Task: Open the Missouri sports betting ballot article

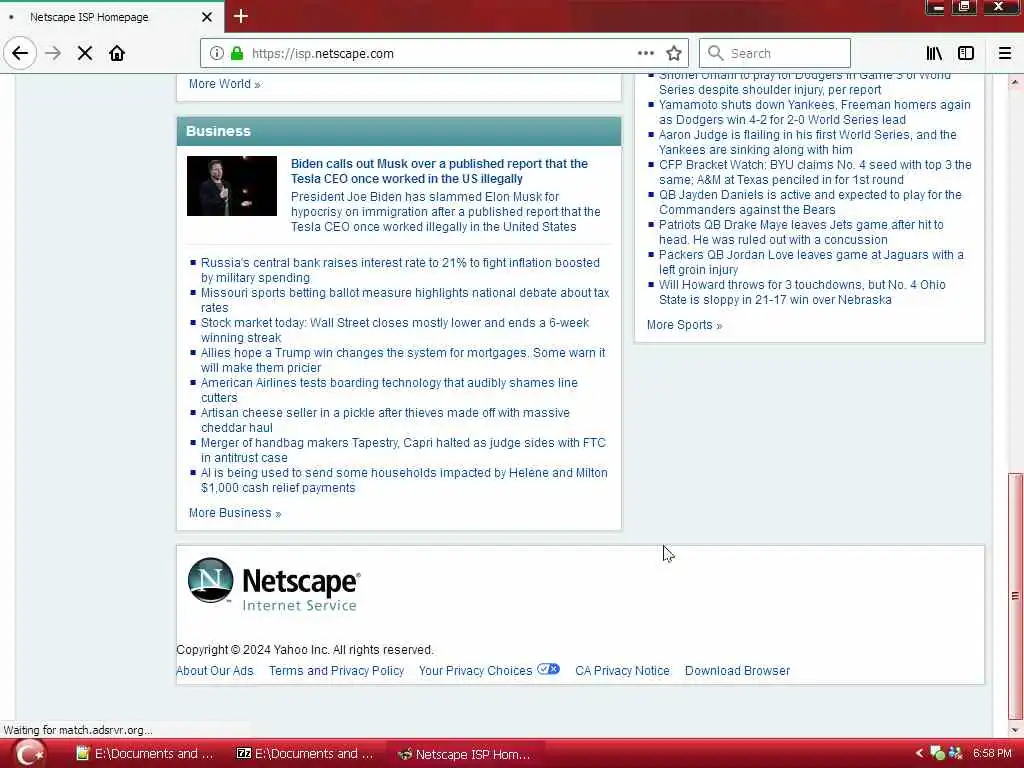Action: 405,300
